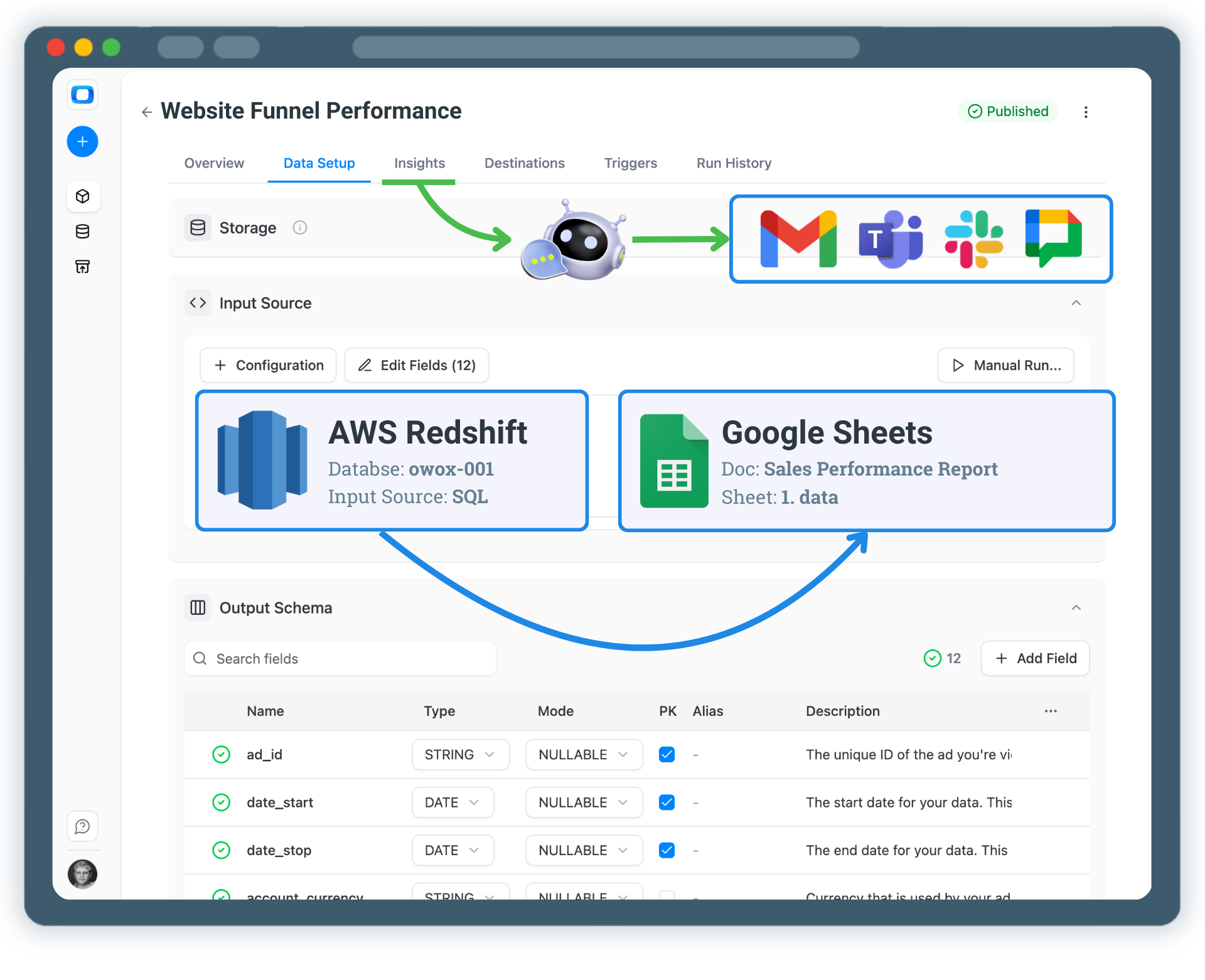This screenshot has width=1205, height=980.
Task: Open the user profile avatar
Action: pos(82,873)
